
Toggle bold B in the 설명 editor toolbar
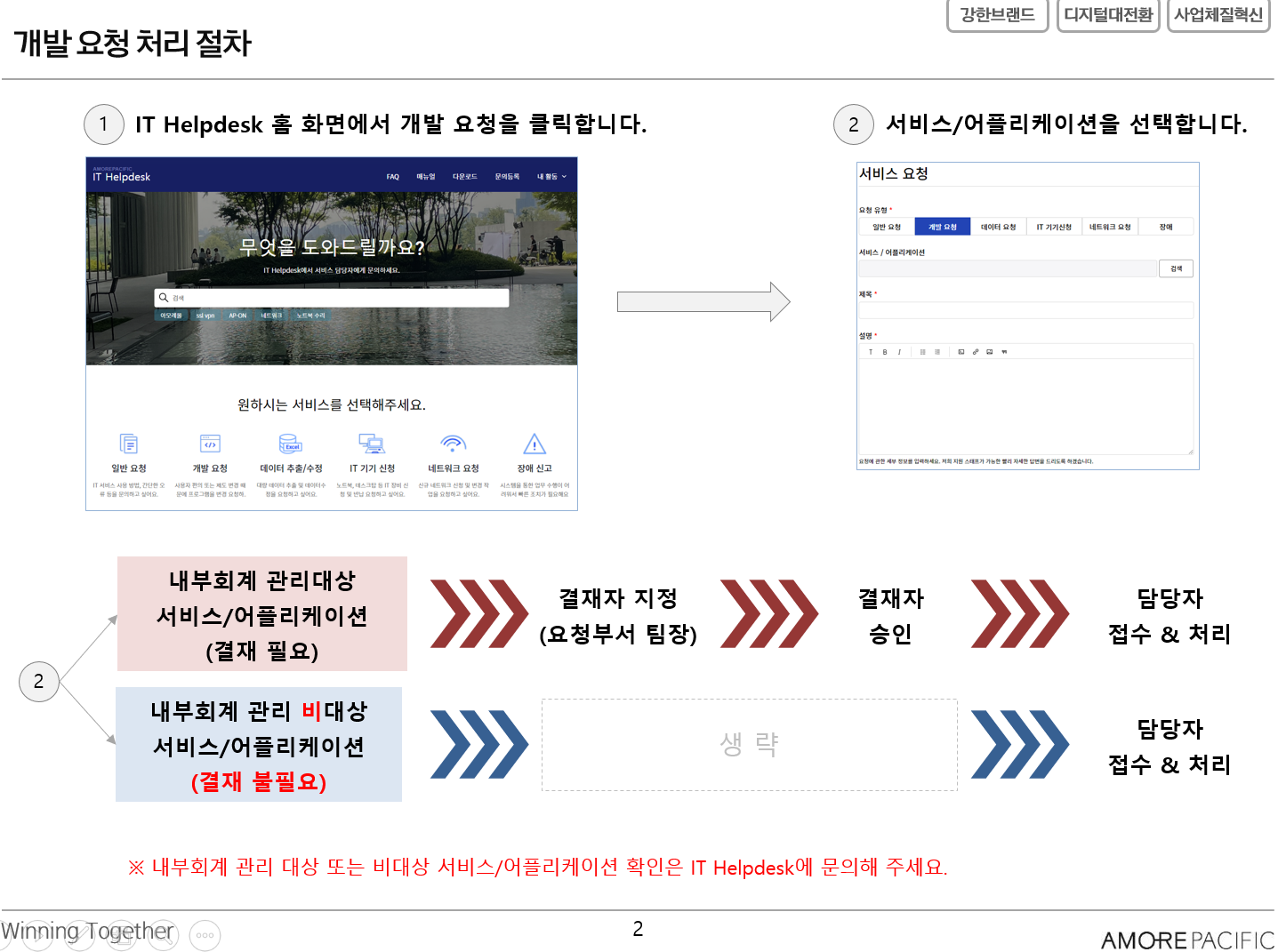click(885, 352)
